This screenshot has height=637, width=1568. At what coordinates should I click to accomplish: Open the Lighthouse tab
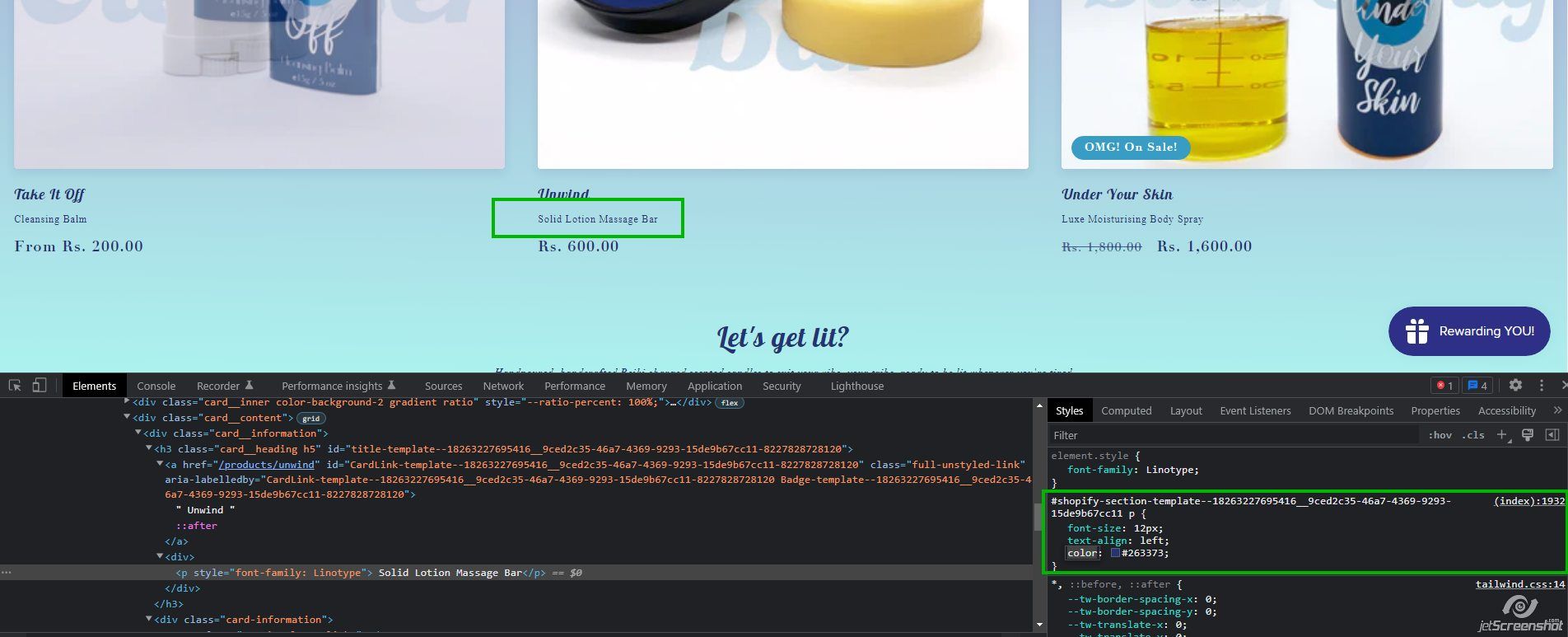coord(857,386)
